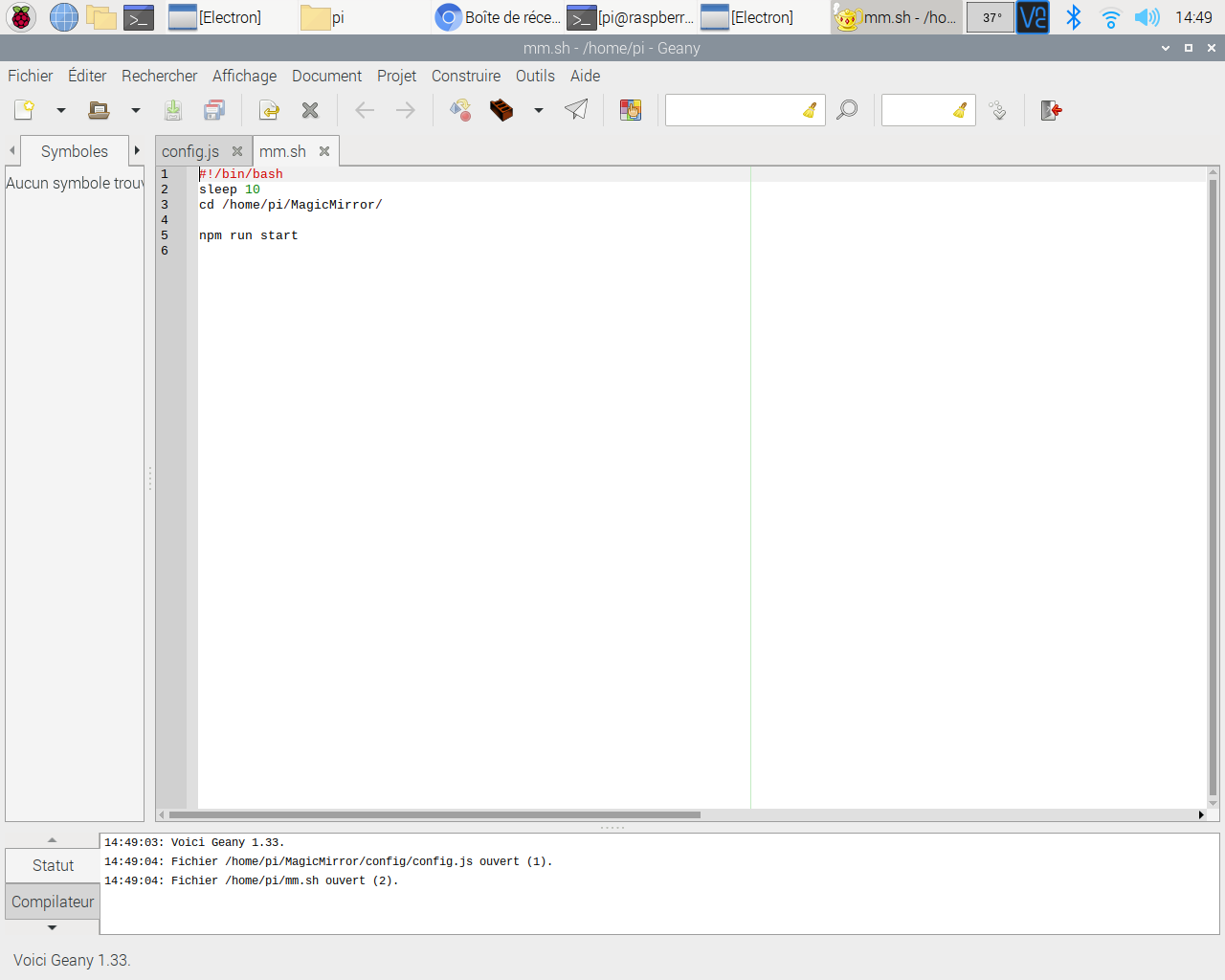Expand the New file dropdown arrow
This screenshot has height=980, width=1225.
tap(59, 109)
